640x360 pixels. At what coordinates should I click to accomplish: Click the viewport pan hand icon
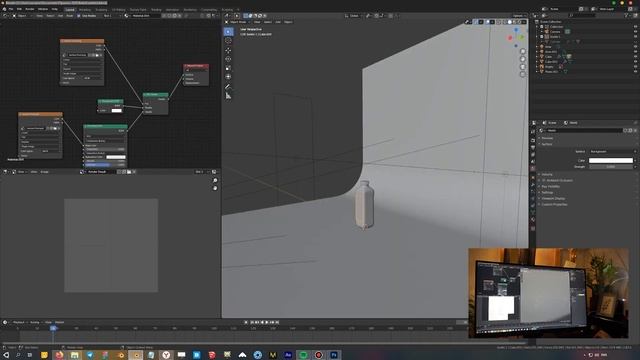[x=523, y=59]
